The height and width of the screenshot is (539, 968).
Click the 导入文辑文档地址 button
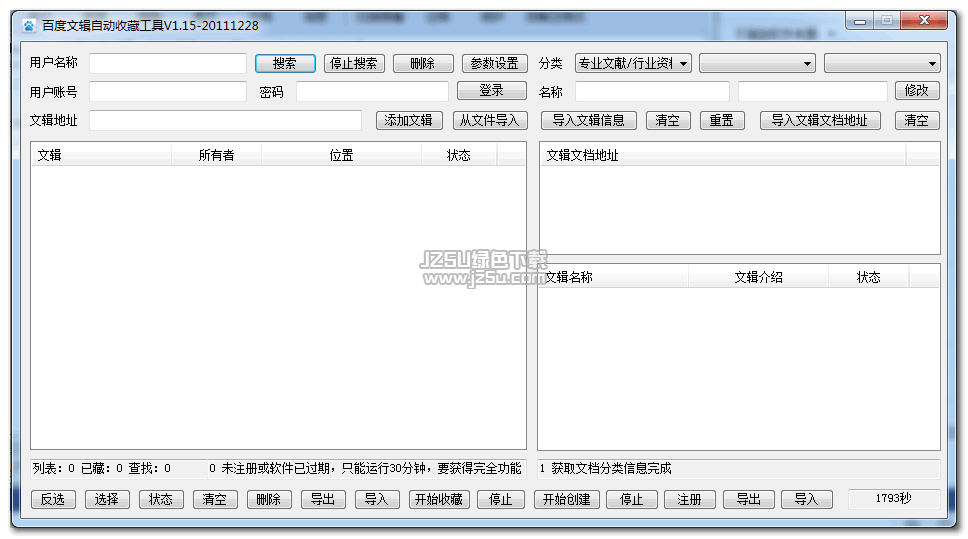pyautogui.click(x=820, y=120)
